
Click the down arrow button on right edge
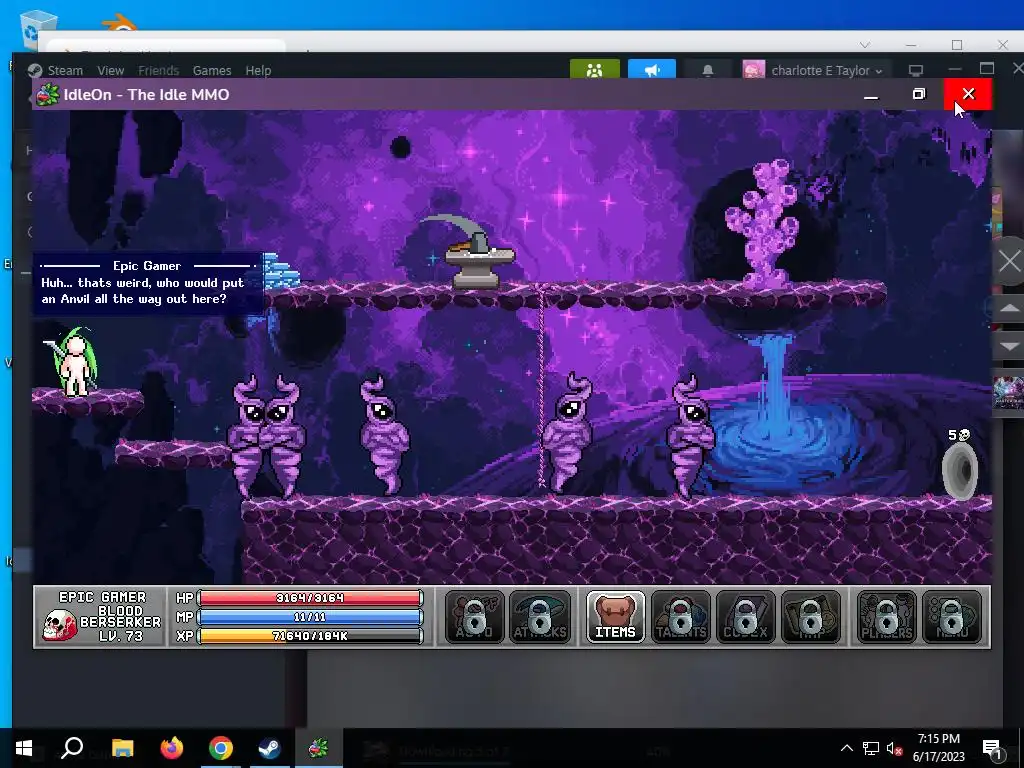click(1009, 345)
